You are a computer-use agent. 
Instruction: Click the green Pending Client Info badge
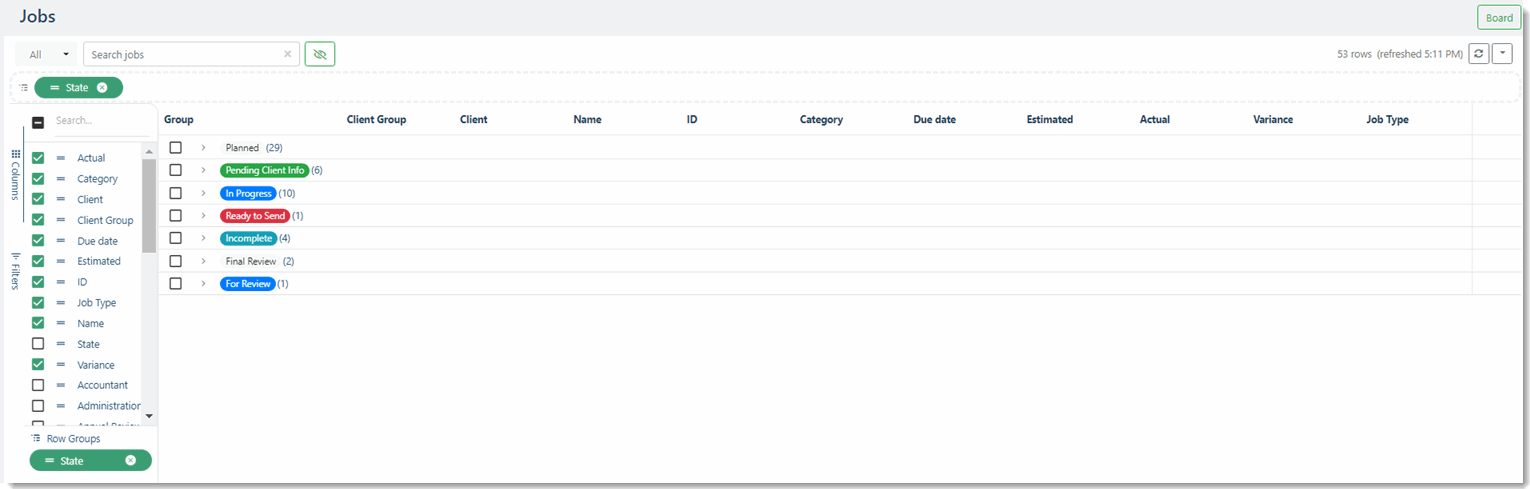click(265, 170)
